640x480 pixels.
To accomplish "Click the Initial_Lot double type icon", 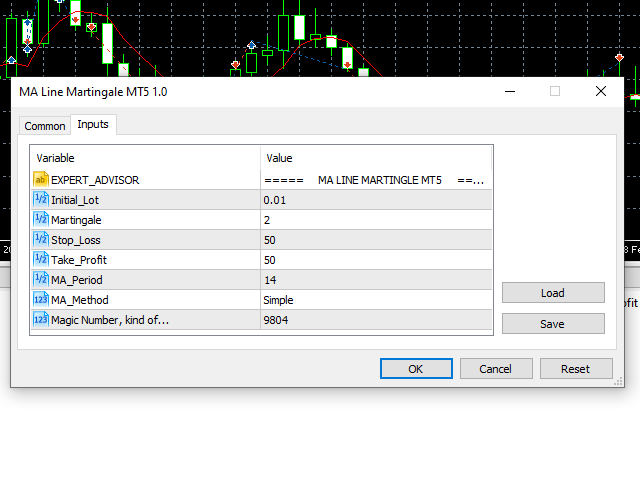I will (41, 199).
